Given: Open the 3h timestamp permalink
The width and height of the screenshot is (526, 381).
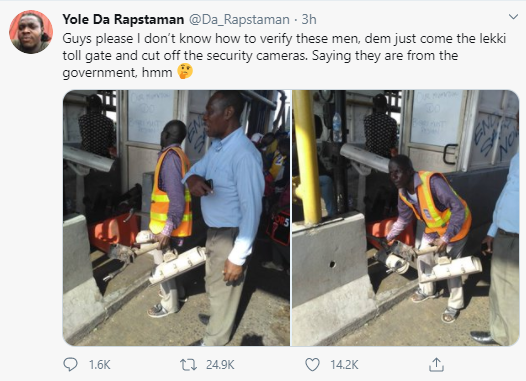Looking at the screenshot, I should tap(309, 19).
